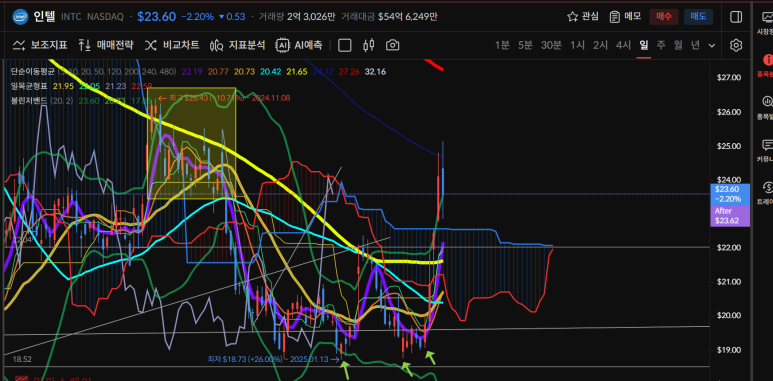Open 지표분석 indicator analysis
This screenshot has width=773, height=381.
point(237,45)
